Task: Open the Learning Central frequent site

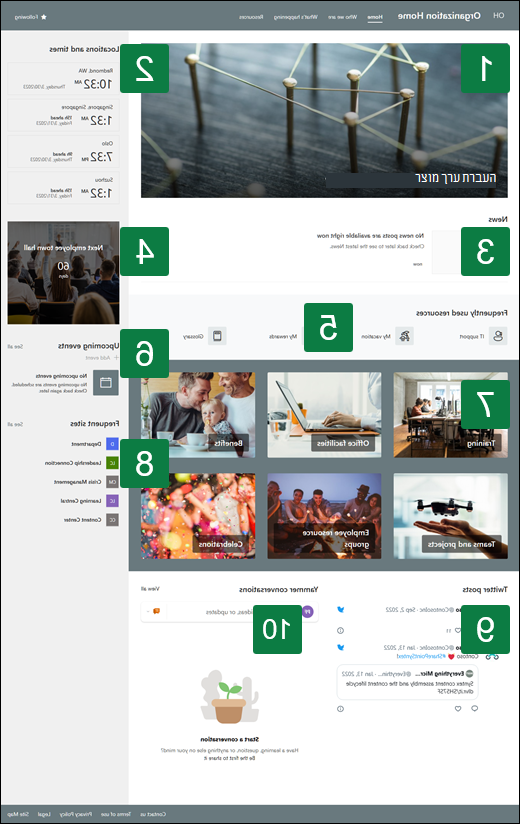Action: coord(81,501)
